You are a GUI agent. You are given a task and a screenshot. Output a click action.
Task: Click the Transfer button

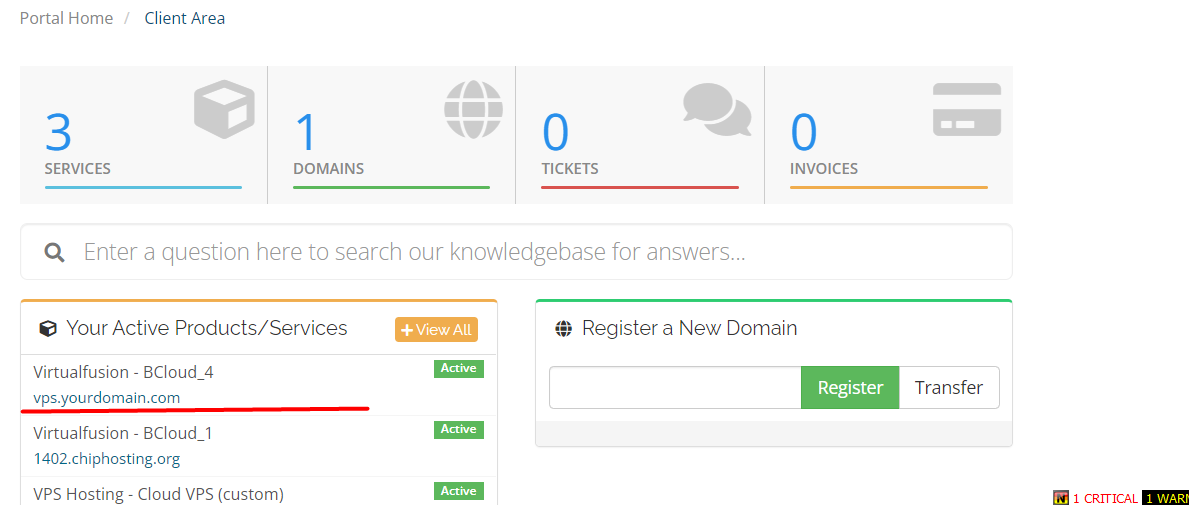[x=949, y=387]
